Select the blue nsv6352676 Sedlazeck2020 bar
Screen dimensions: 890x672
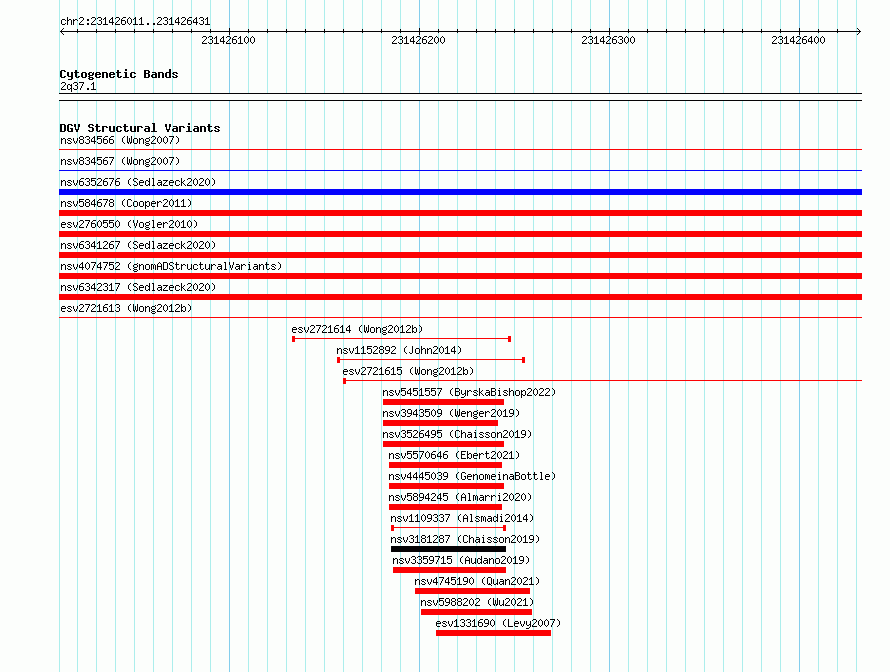(460, 192)
